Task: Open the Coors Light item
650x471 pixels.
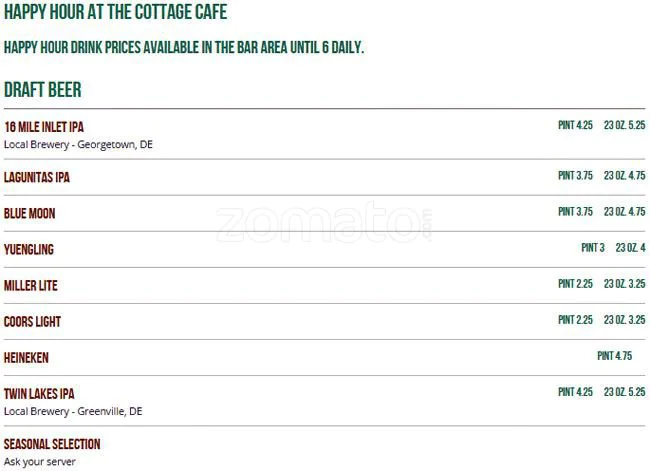Action: point(33,322)
